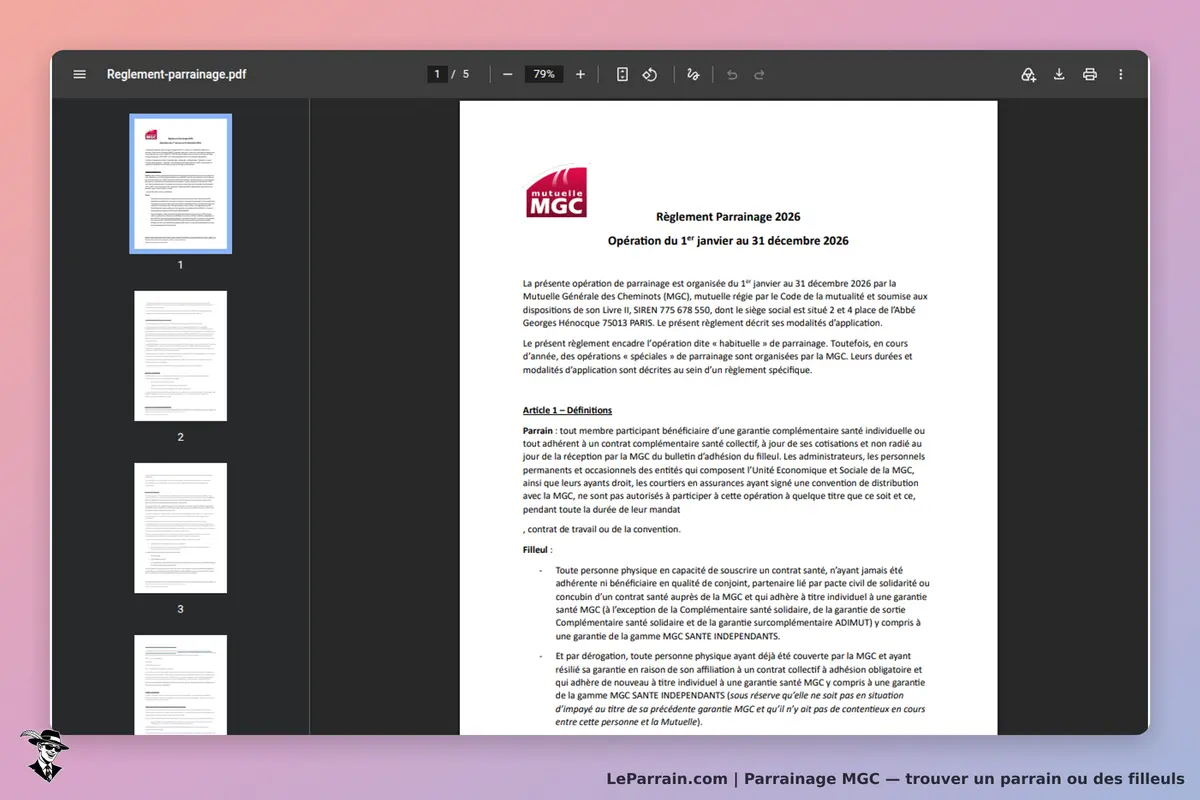The image size is (1200, 800).
Task: Select page 2 thumbnail
Action: point(180,356)
